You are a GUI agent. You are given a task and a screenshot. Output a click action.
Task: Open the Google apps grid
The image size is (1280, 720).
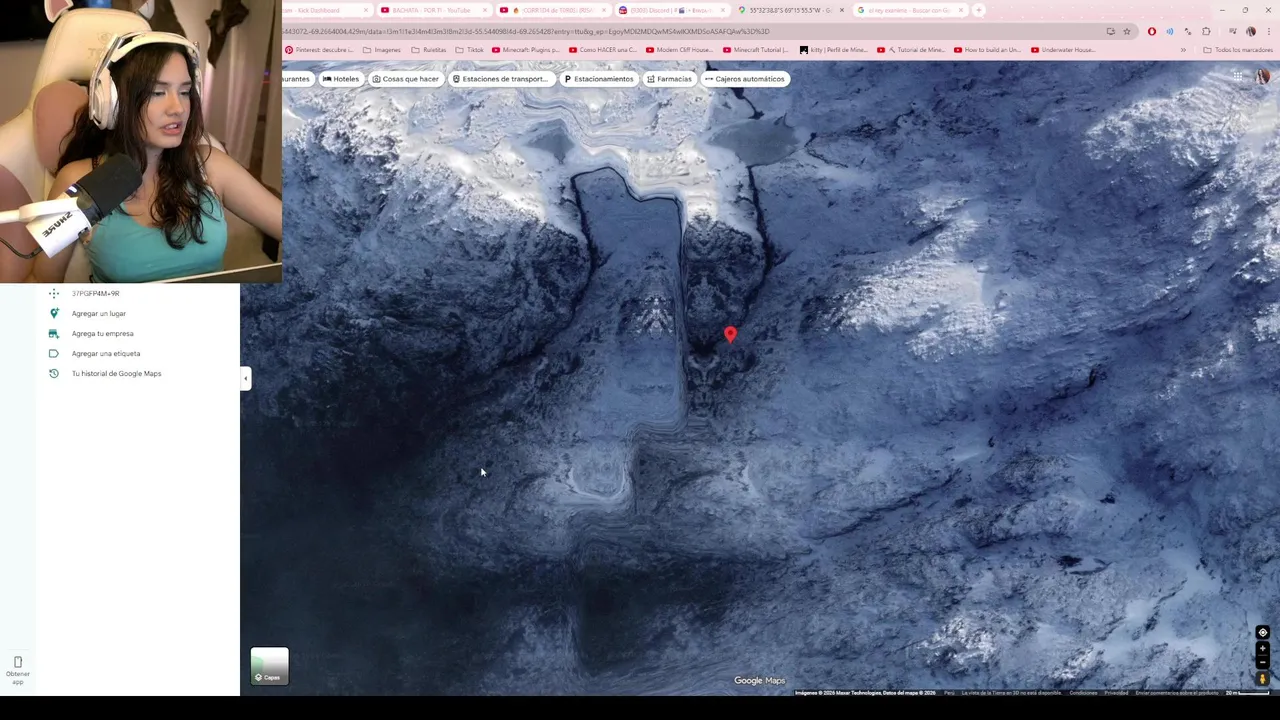(x=1237, y=77)
